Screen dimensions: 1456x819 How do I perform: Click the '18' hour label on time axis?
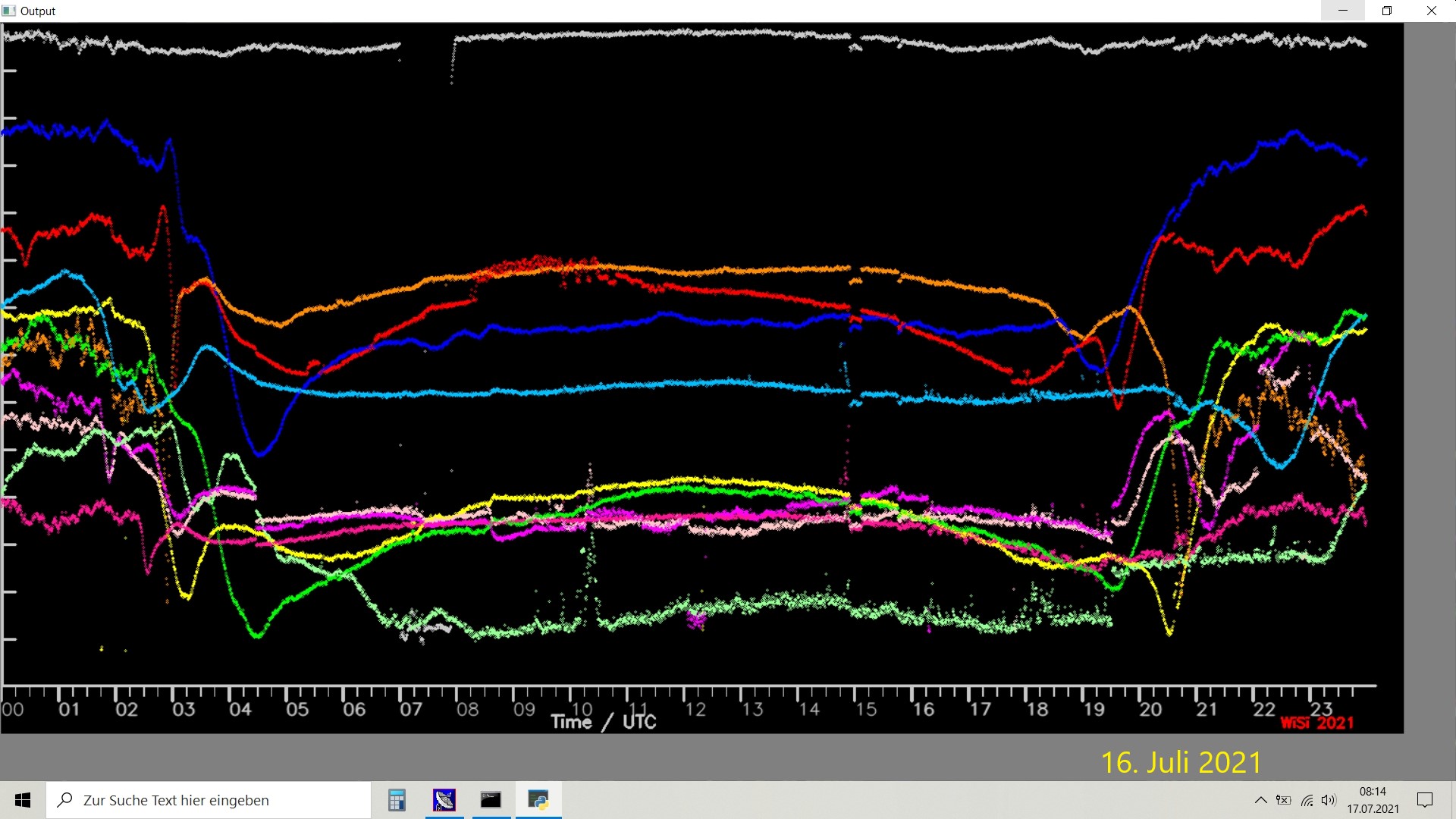[1037, 710]
